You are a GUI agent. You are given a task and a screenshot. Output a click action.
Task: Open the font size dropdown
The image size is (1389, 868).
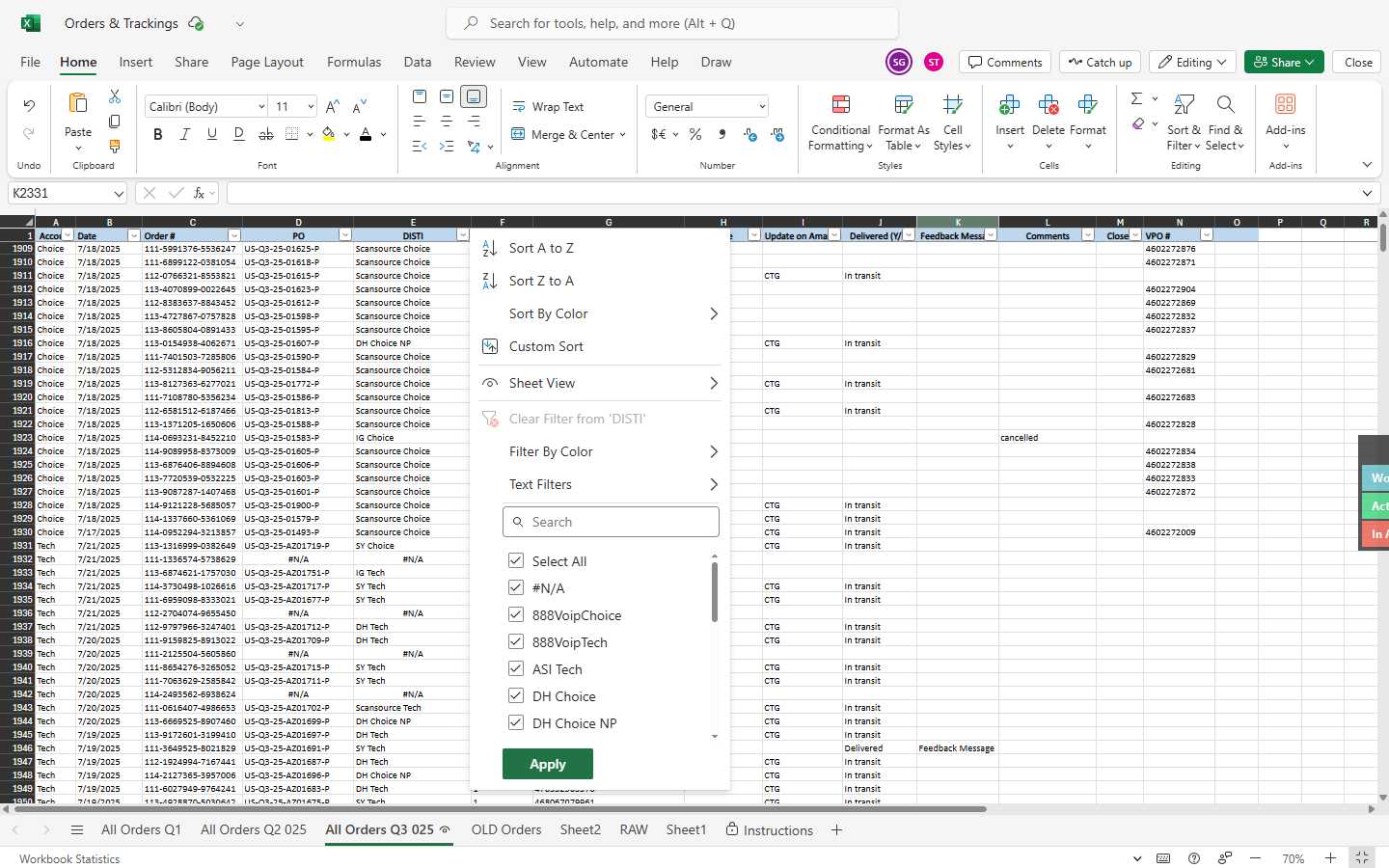click(x=311, y=106)
